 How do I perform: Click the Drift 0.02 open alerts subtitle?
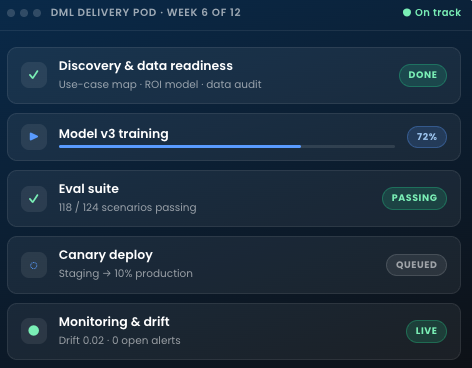(x=120, y=340)
